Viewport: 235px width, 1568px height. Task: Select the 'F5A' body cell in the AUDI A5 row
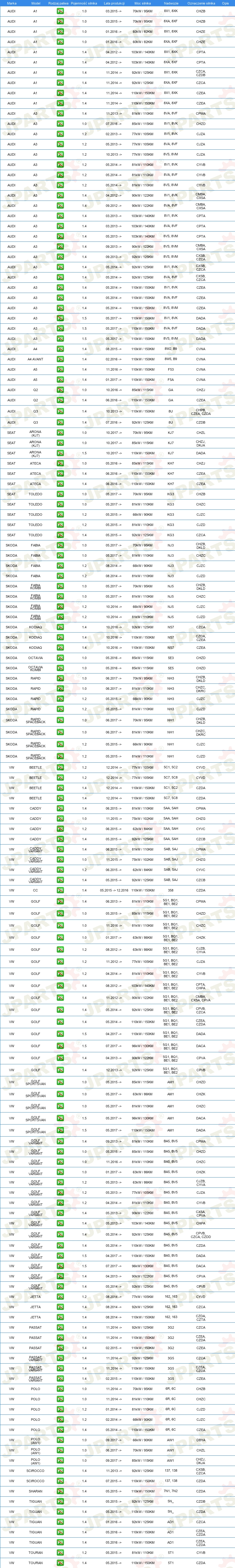[x=171, y=380]
